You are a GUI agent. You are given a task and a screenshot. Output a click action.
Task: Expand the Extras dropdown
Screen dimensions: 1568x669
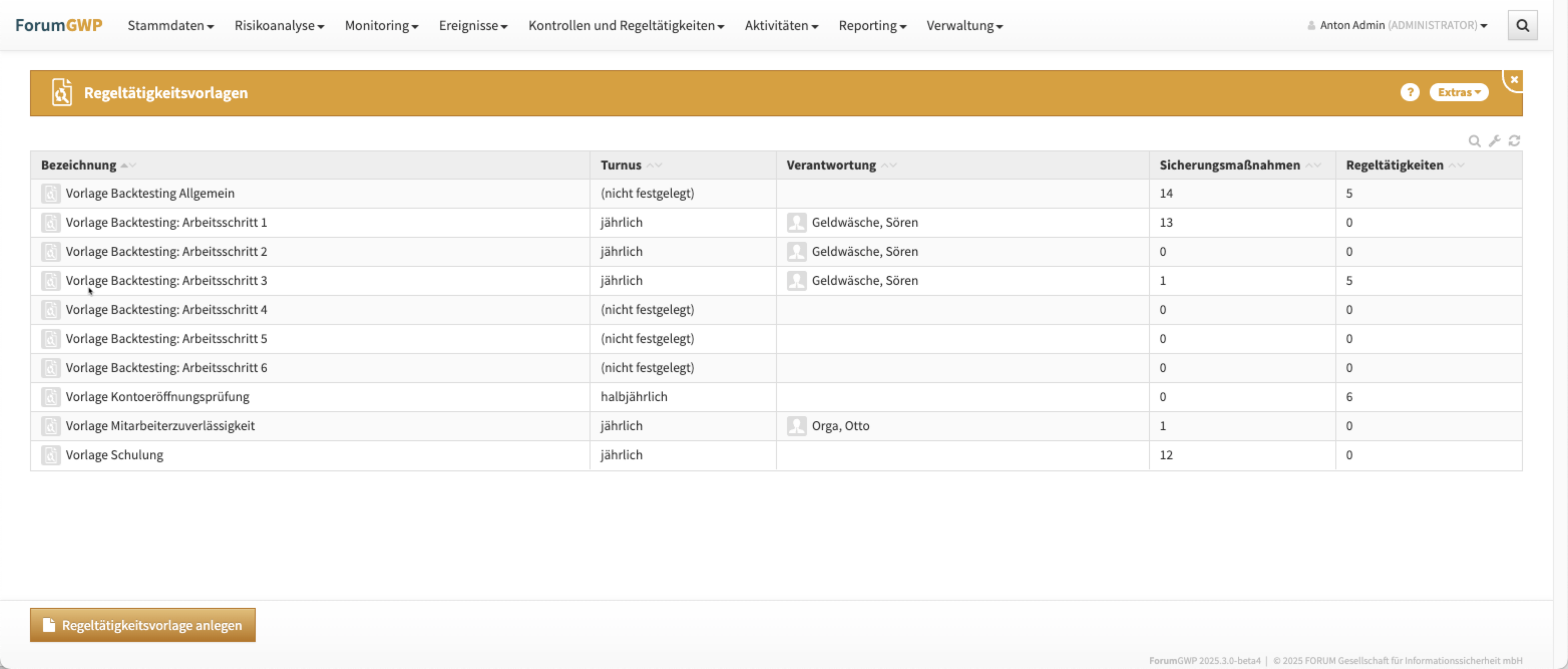(1458, 93)
